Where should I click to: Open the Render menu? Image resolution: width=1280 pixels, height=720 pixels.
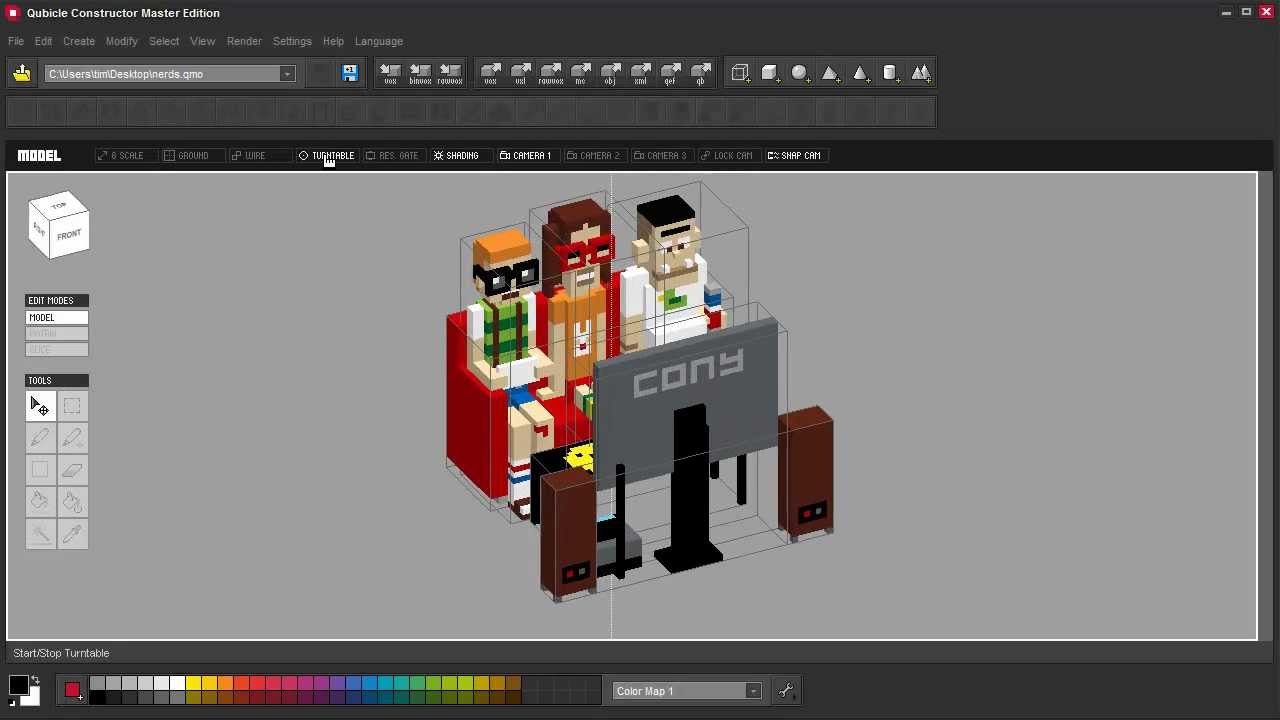point(244,41)
